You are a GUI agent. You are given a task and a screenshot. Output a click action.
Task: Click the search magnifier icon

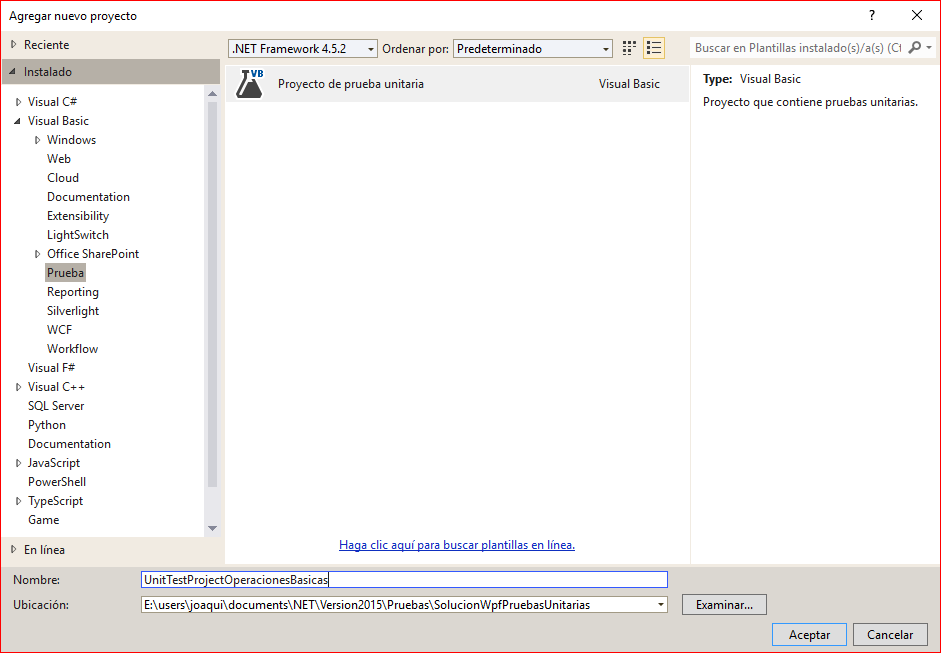click(x=914, y=47)
